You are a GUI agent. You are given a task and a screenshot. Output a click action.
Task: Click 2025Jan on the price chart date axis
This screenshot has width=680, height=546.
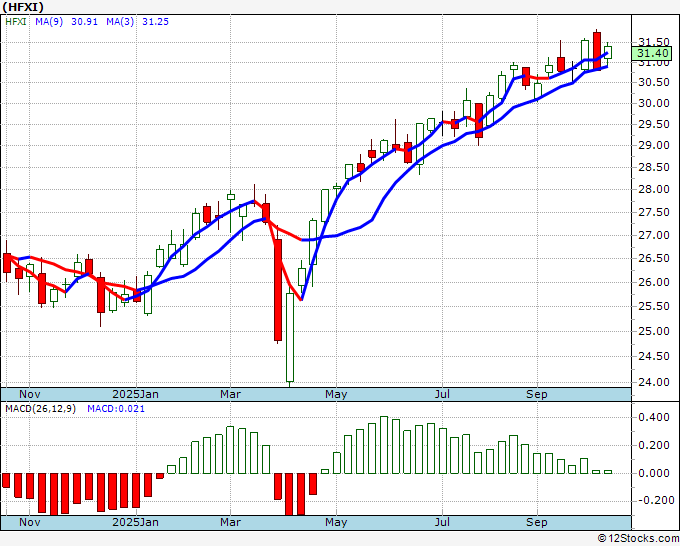(x=135, y=394)
